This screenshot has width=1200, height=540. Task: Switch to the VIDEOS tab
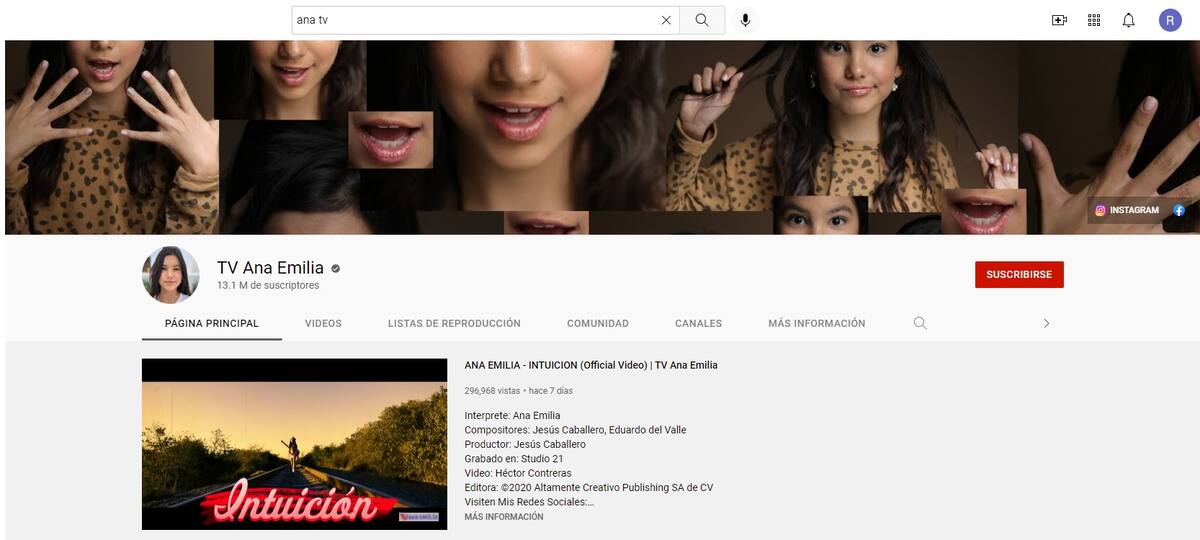[x=323, y=323]
